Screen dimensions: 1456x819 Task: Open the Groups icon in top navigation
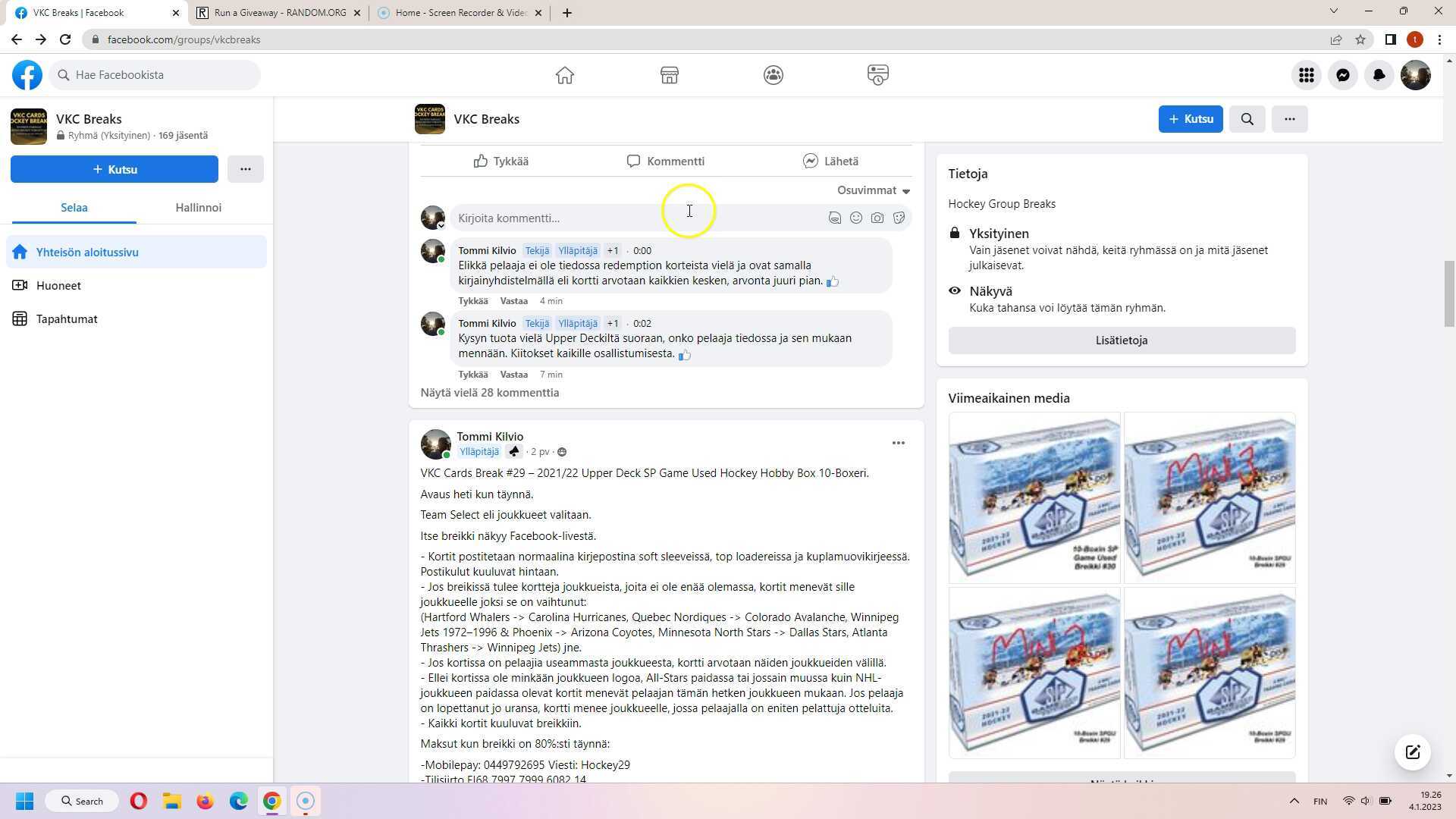[773, 75]
